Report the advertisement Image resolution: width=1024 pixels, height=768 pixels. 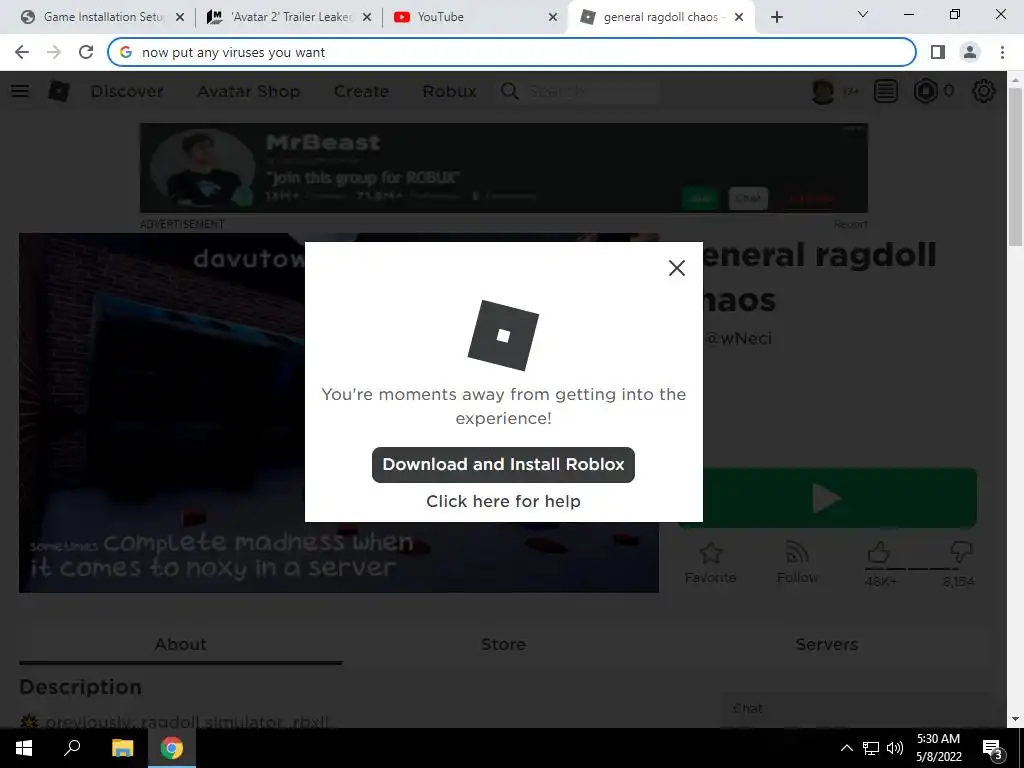850,224
